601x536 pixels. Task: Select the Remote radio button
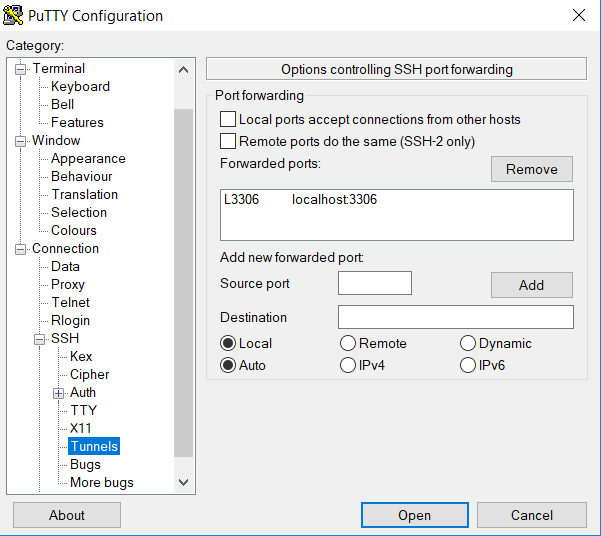(348, 343)
